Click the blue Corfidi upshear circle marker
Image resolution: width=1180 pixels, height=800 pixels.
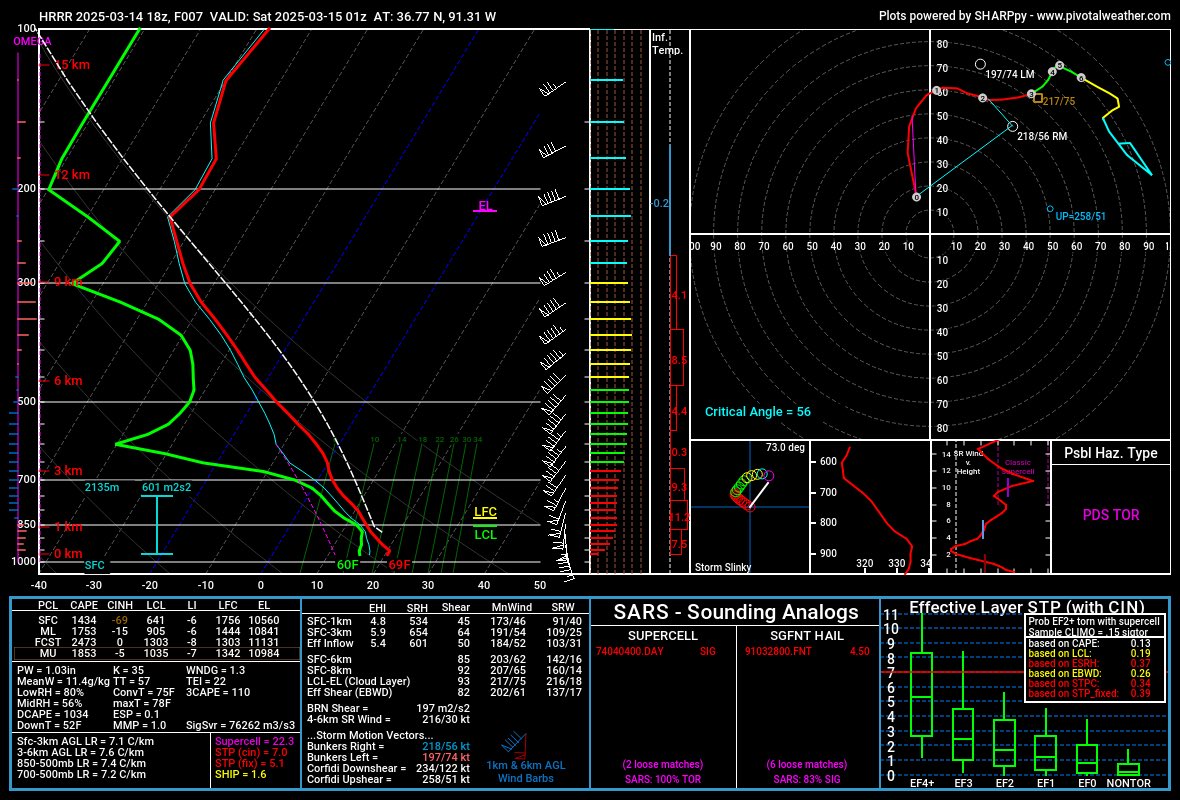(1050, 209)
